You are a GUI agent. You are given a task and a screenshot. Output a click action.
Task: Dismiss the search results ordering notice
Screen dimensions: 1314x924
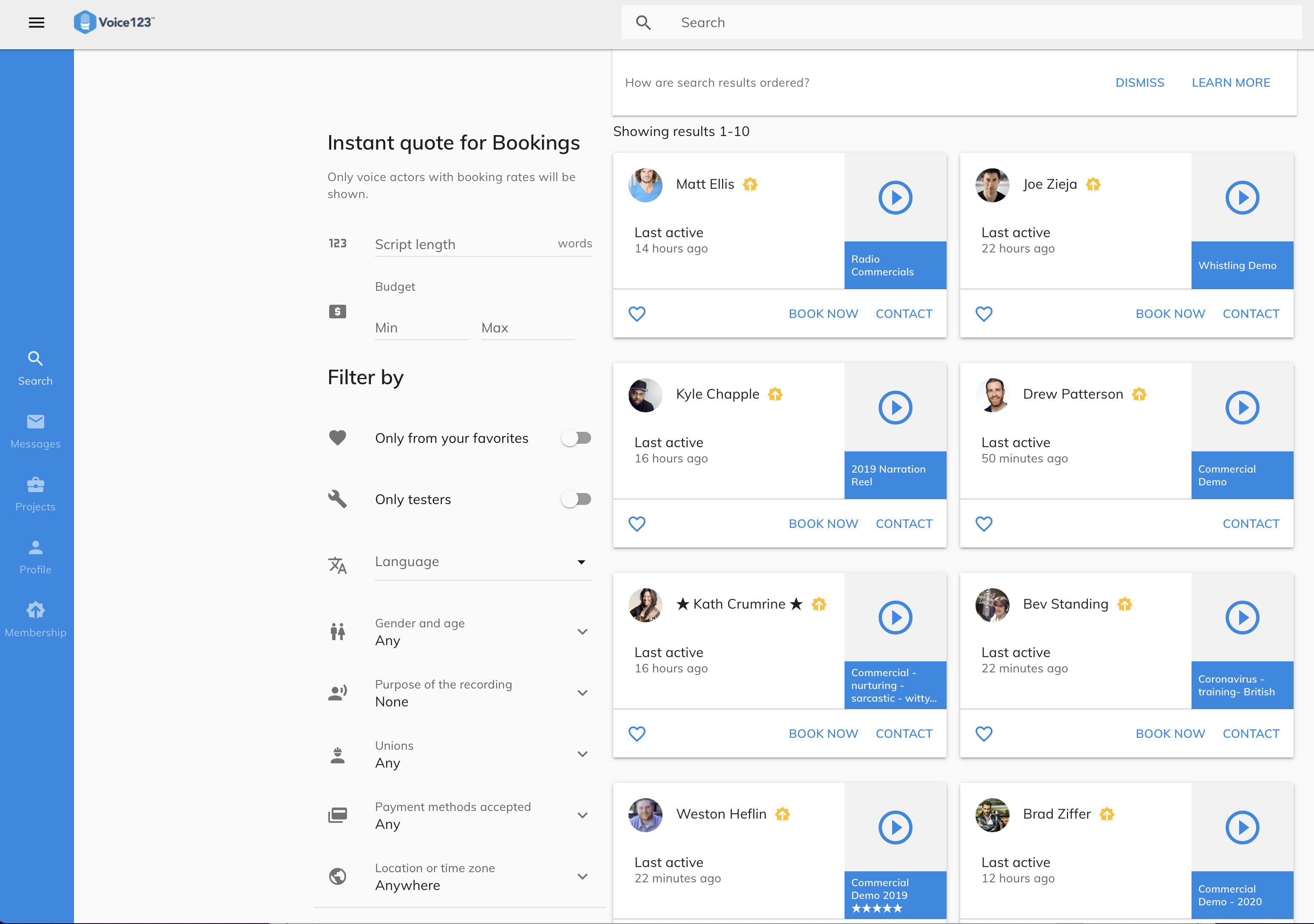pos(1140,83)
